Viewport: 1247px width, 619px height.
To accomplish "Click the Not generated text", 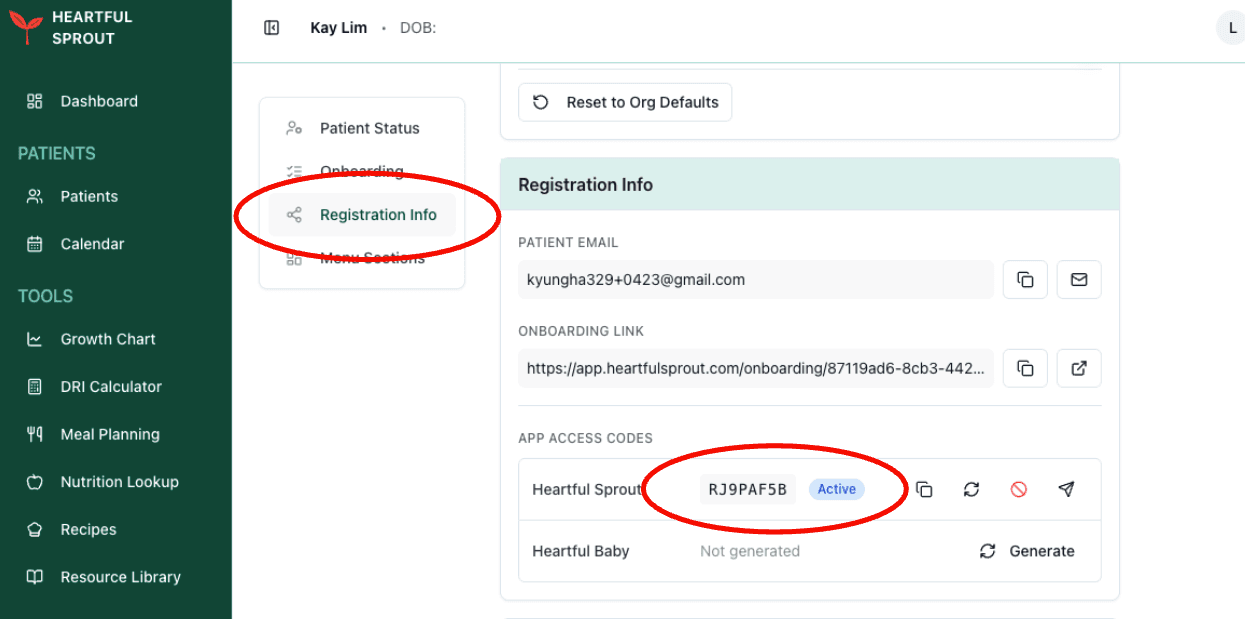I will [x=750, y=551].
